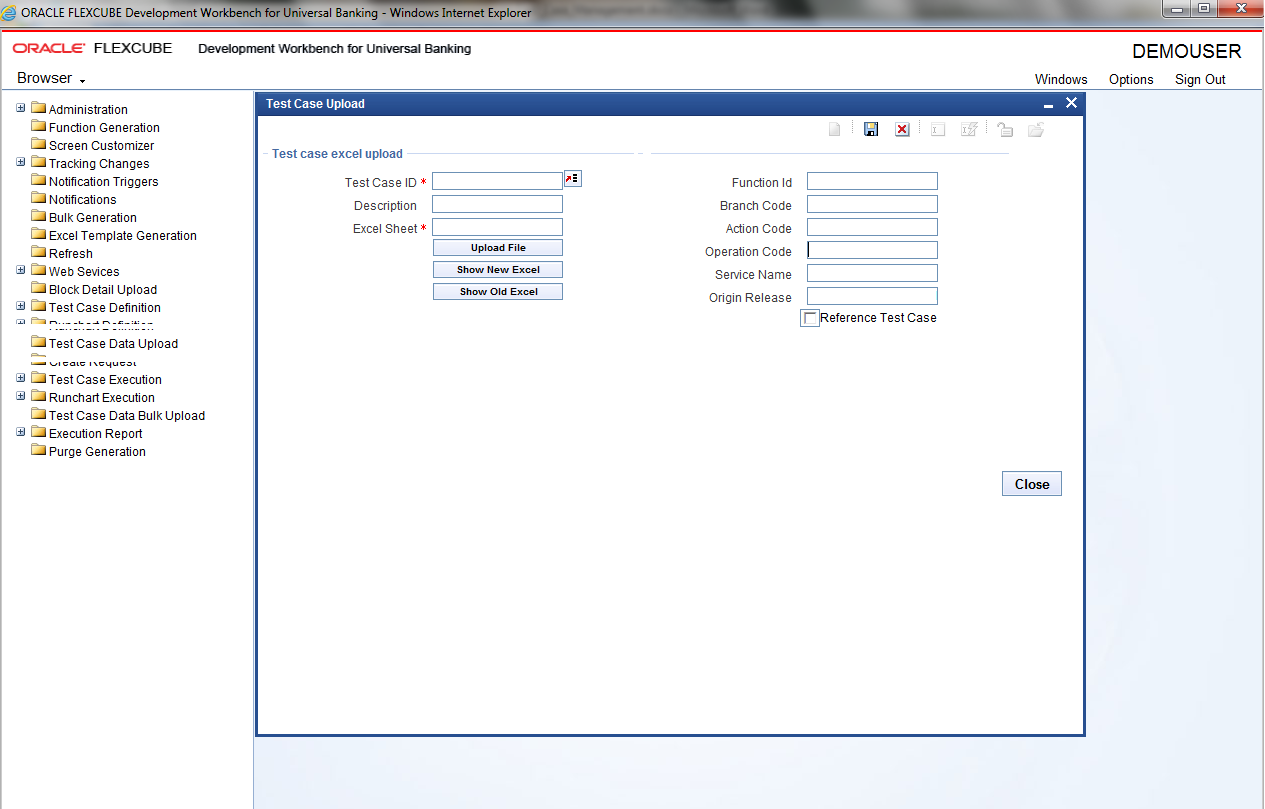Minimize the Internet Explorer window
The image size is (1265, 809).
(x=1176, y=9)
